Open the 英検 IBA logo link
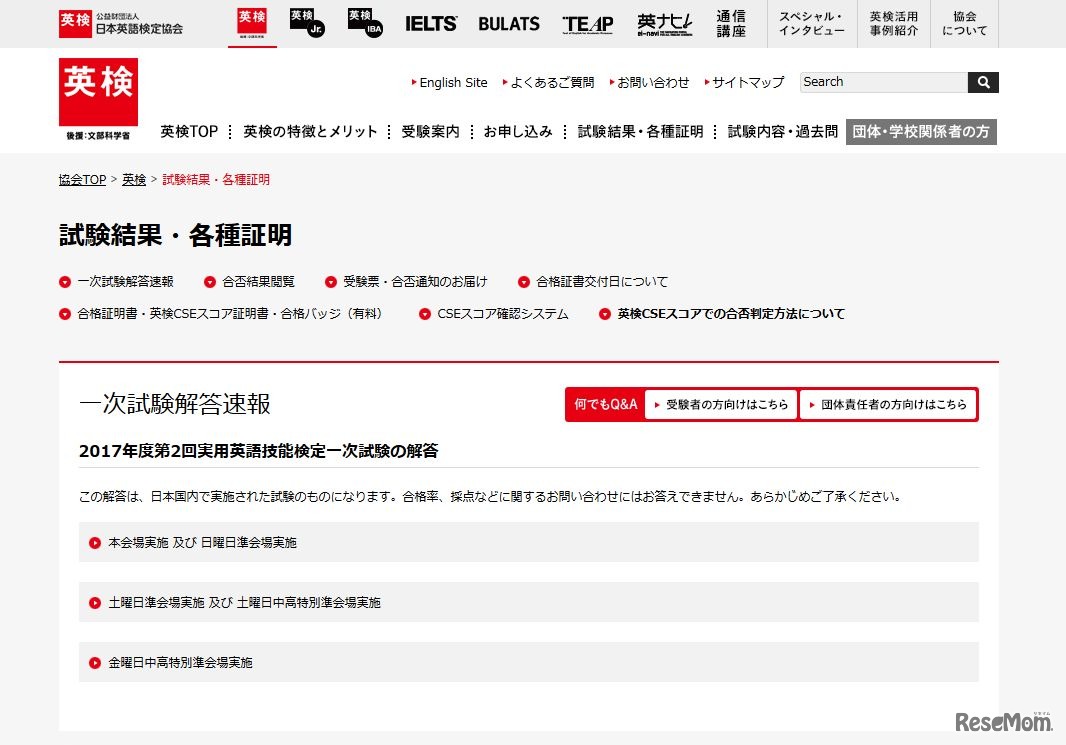 pyautogui.click(x=365, y=23)
